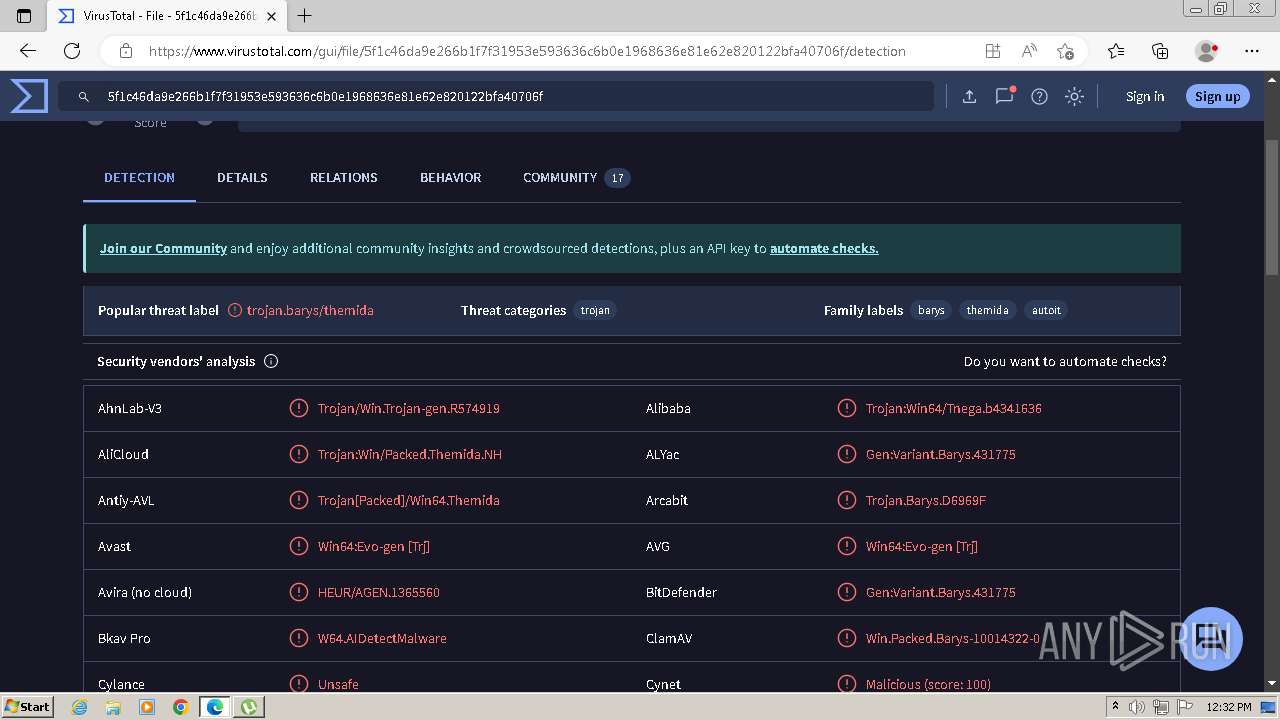
Task: Open the help question mark icon
Action: tap(1039, 97)
